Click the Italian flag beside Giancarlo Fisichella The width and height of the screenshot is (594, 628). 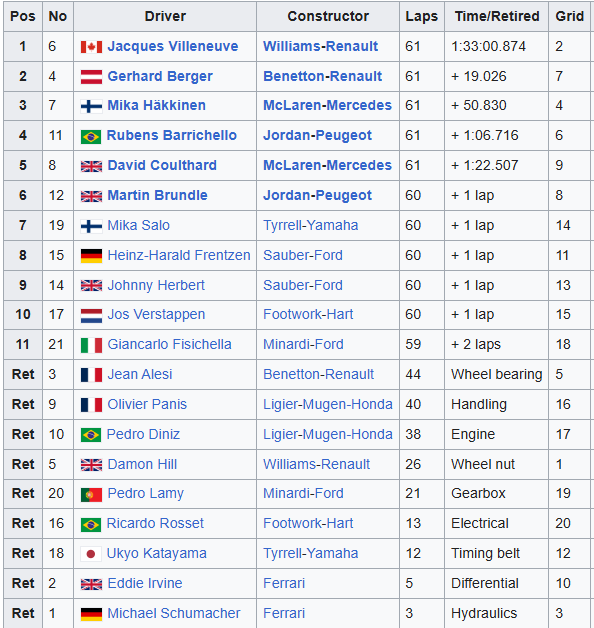coord(91,345)
